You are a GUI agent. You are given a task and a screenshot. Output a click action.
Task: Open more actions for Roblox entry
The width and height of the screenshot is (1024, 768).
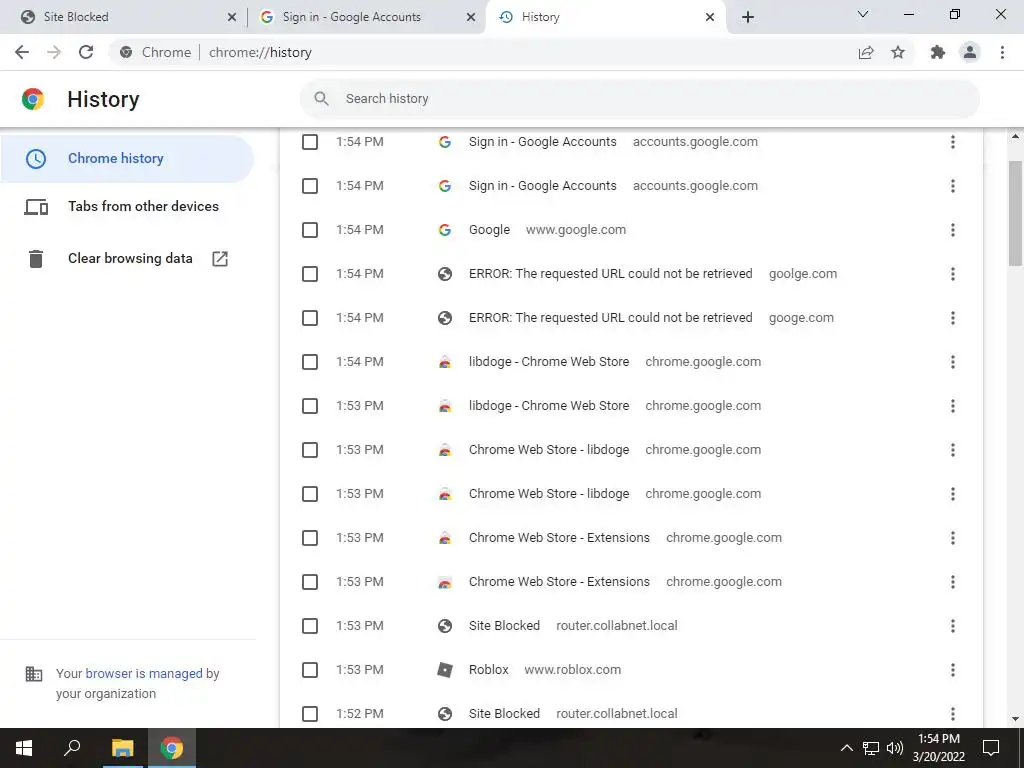coord(953,670)
